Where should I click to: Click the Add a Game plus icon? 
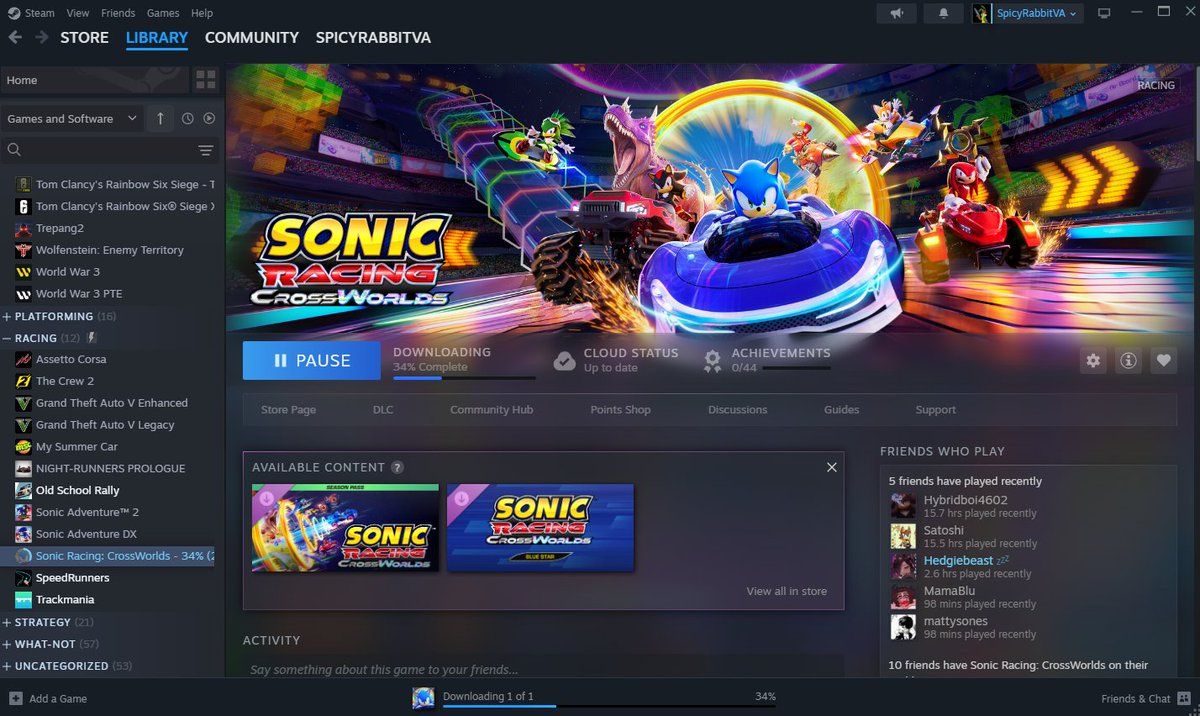[15, 698]
